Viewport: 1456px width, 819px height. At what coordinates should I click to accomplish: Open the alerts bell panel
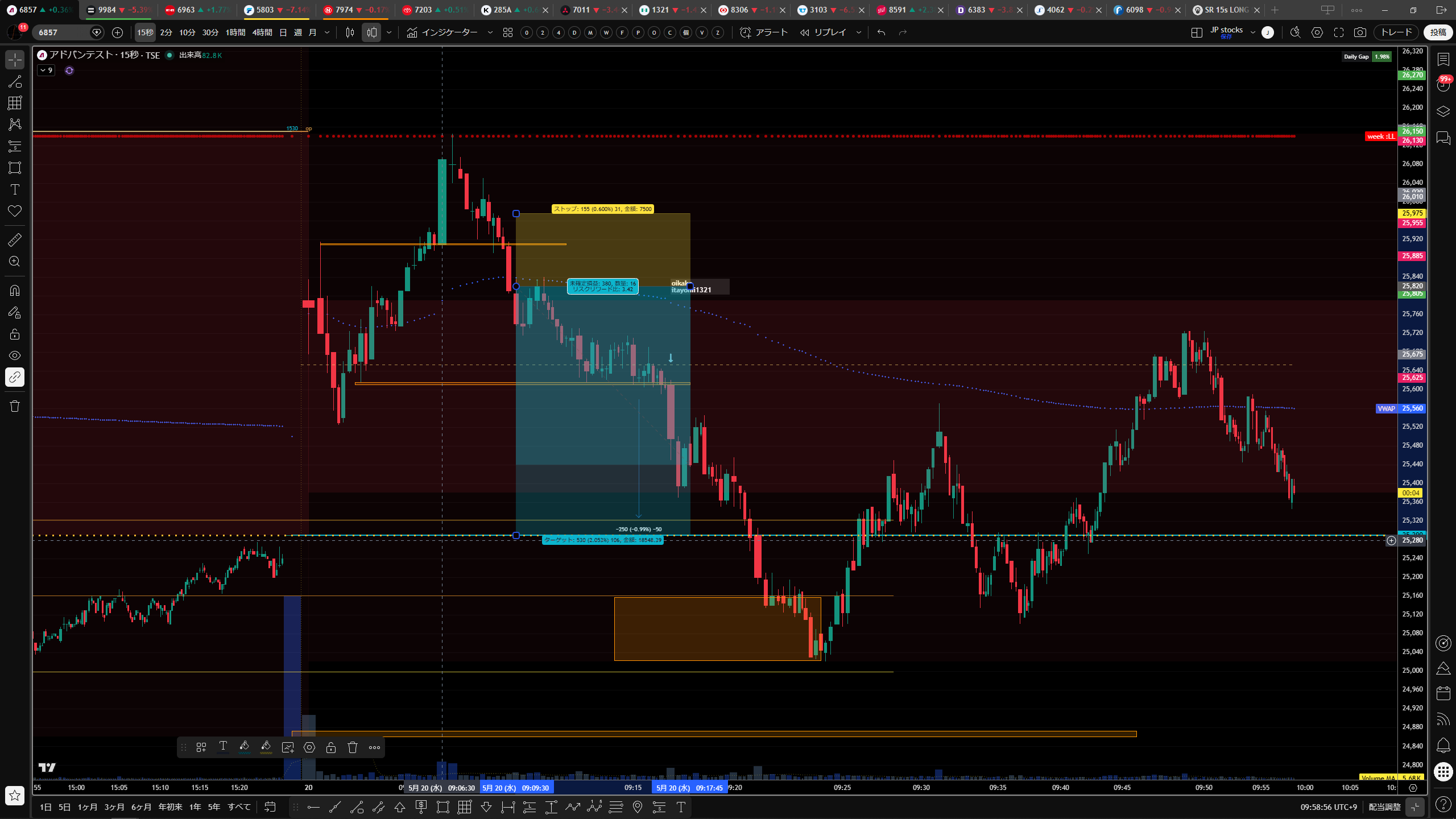[1443, 745]
